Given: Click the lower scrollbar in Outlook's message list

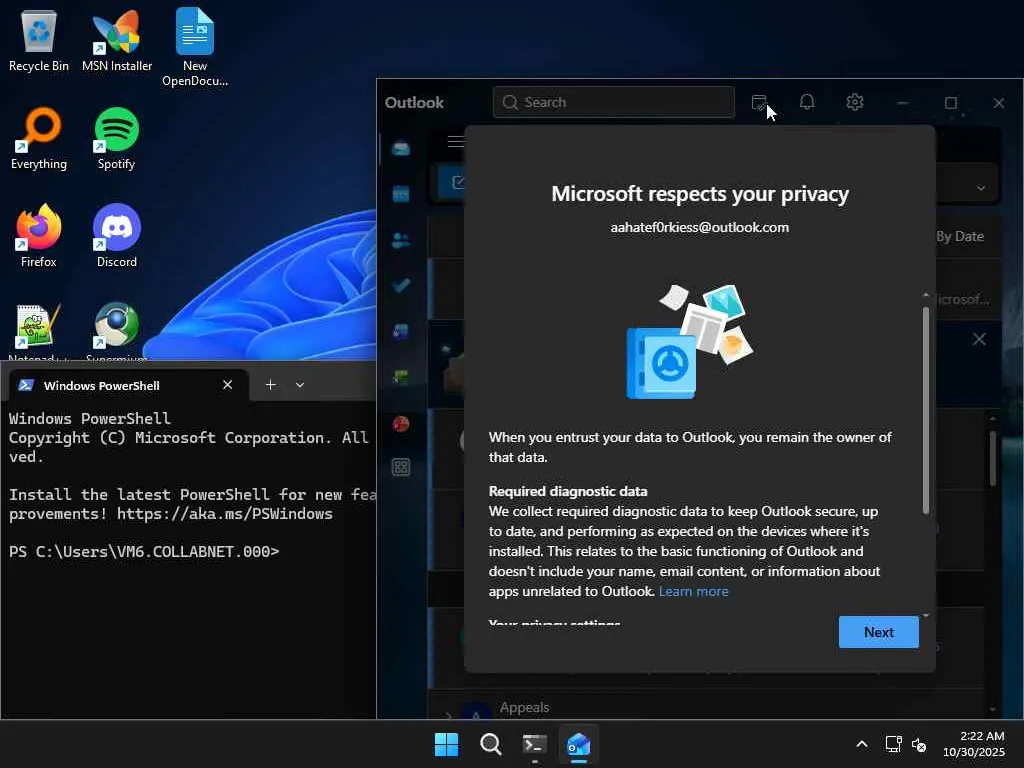Looking at the screenshot, I should (993, 457).
